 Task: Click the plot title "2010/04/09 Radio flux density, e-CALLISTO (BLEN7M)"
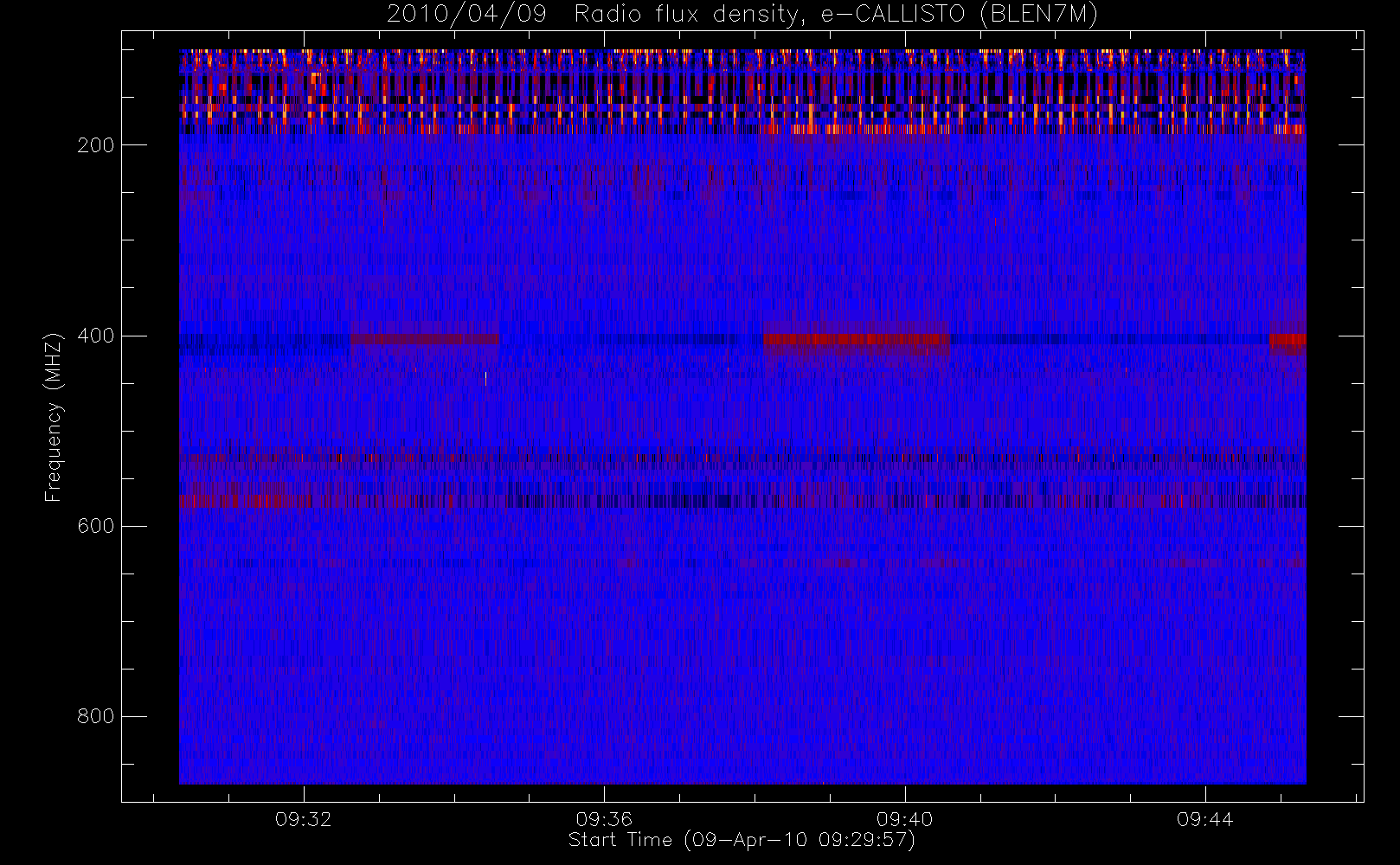pyautogui.click(x=742, y=15)
